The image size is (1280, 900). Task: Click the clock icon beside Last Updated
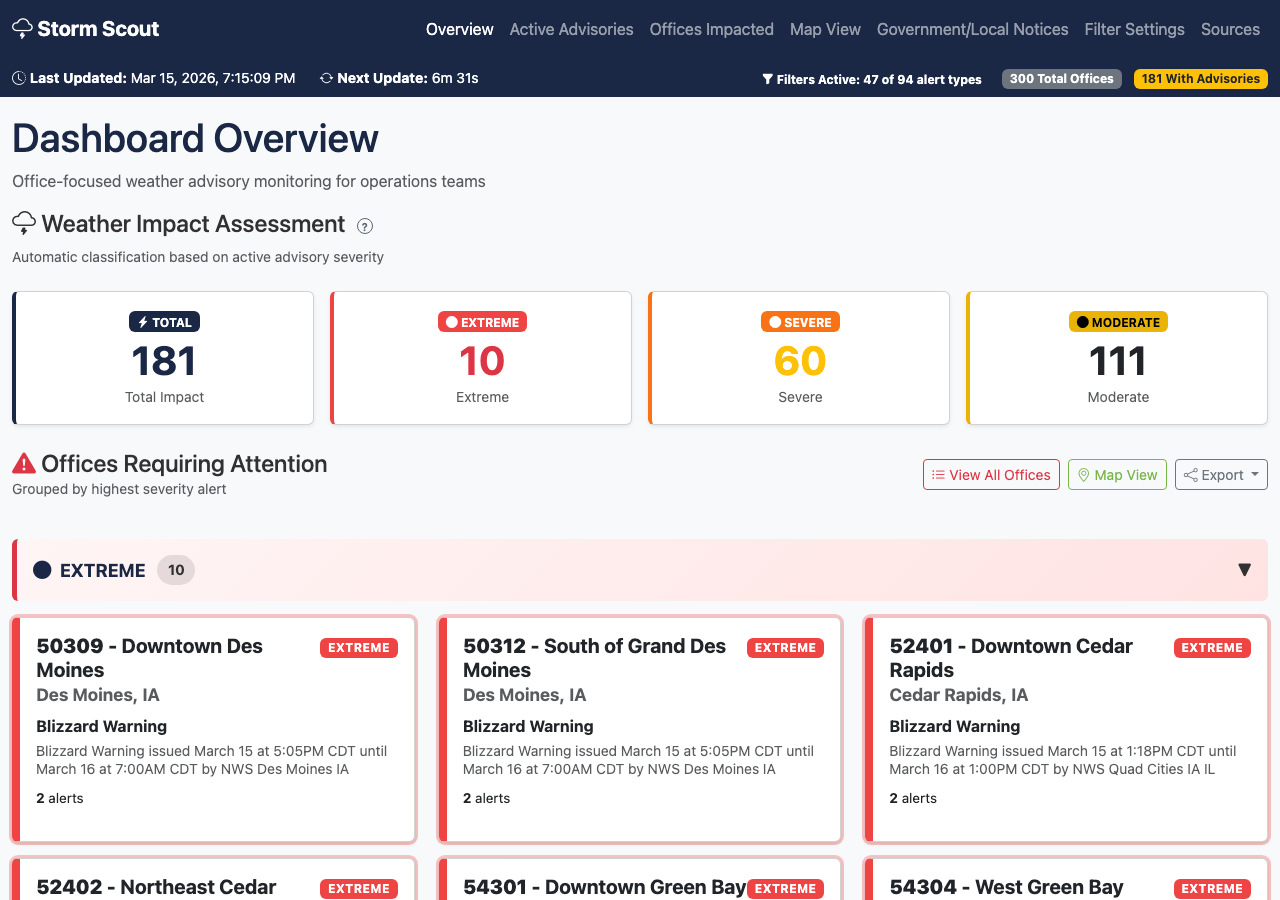[x=17, y=78]
